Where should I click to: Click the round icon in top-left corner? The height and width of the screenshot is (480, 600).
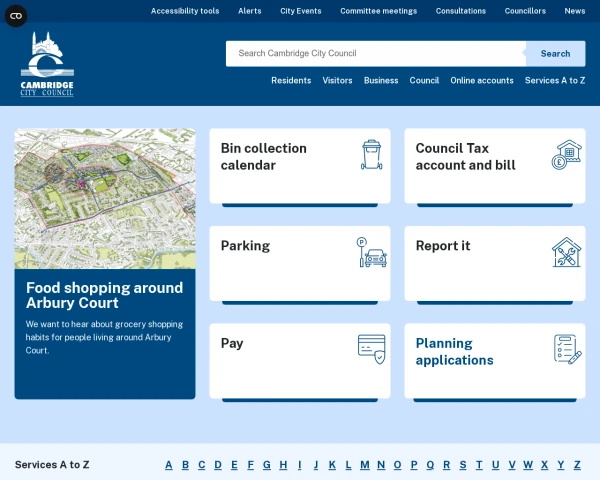(17, 15)
